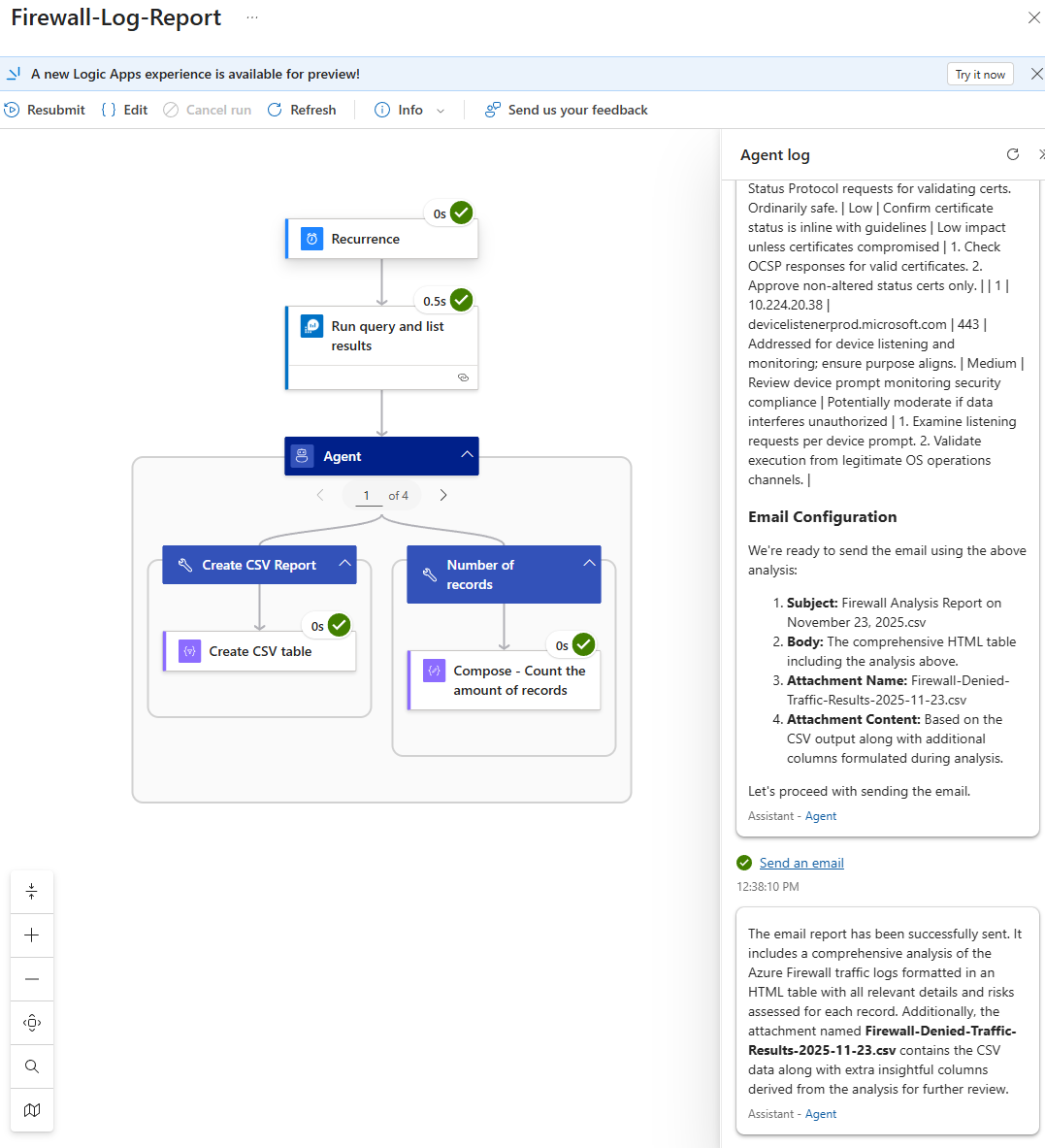Collapse the Create CSV Report branch

tap(344, 564)
